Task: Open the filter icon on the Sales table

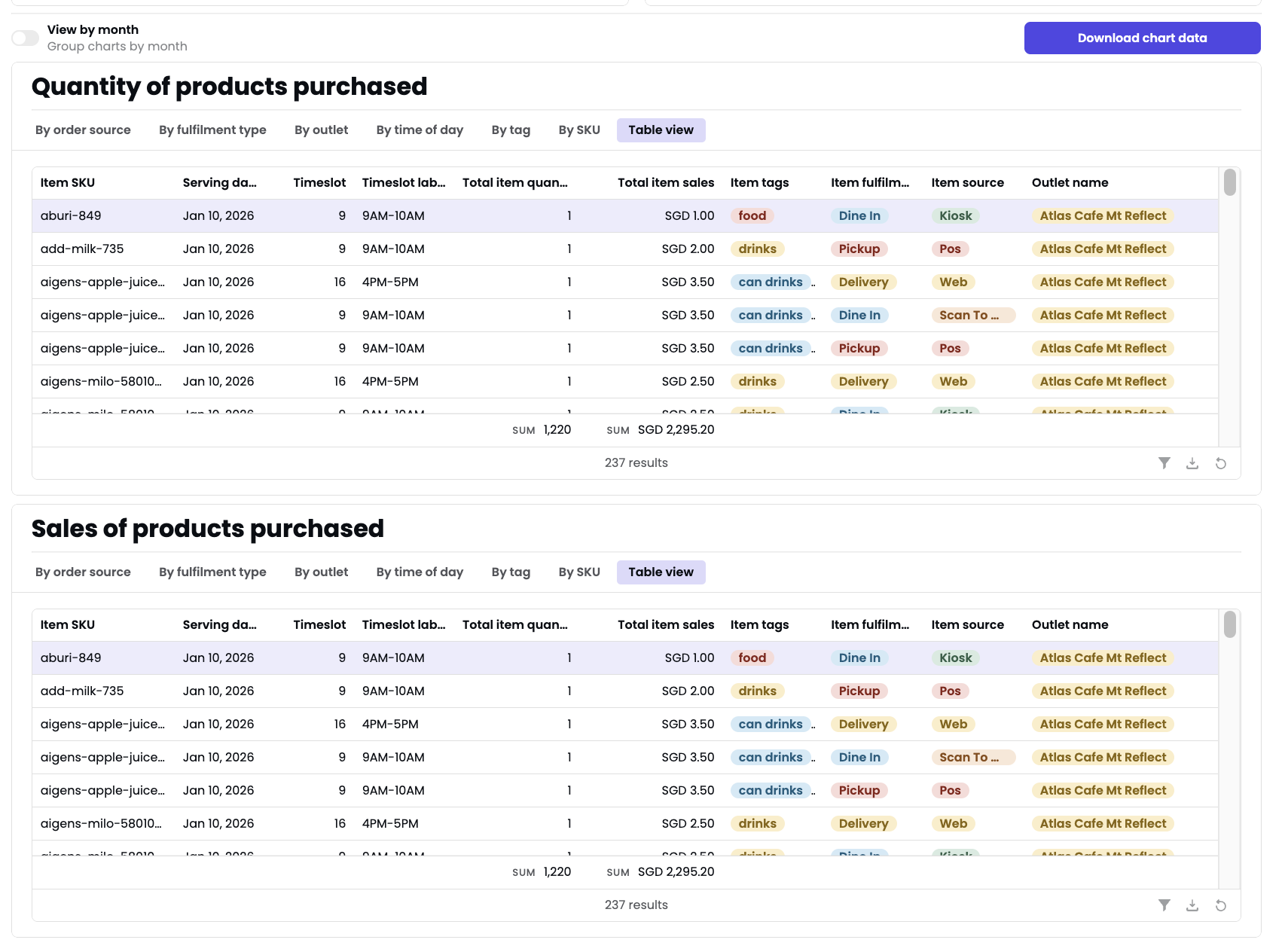Action: (1164, 905)
